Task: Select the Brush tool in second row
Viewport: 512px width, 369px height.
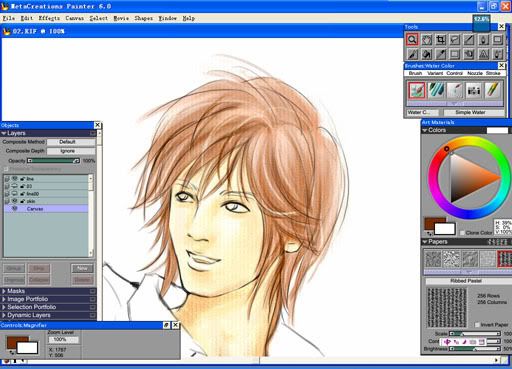Action: [x=412, y=54]
